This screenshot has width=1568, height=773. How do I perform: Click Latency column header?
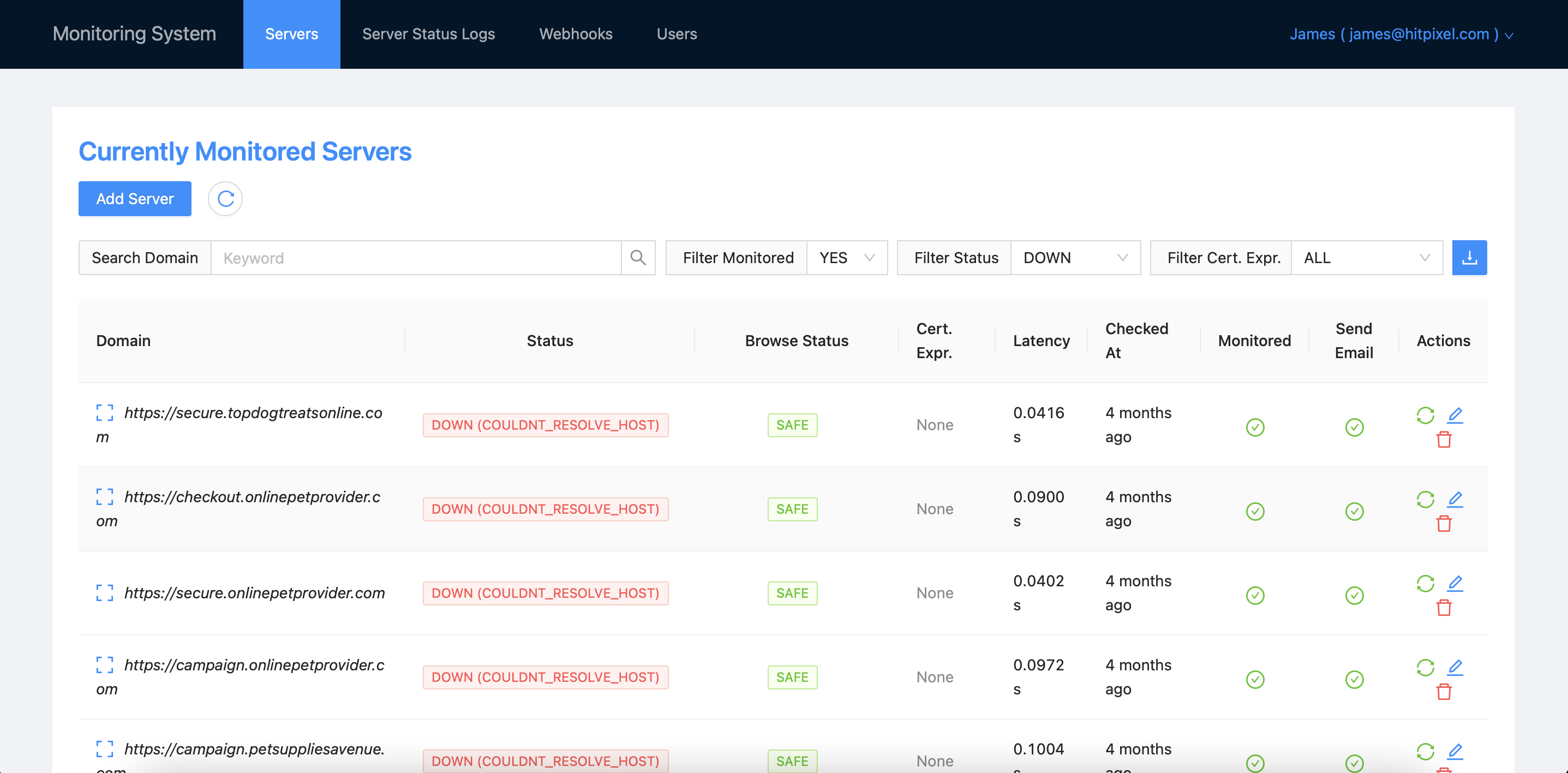[x=1041, y=341]
